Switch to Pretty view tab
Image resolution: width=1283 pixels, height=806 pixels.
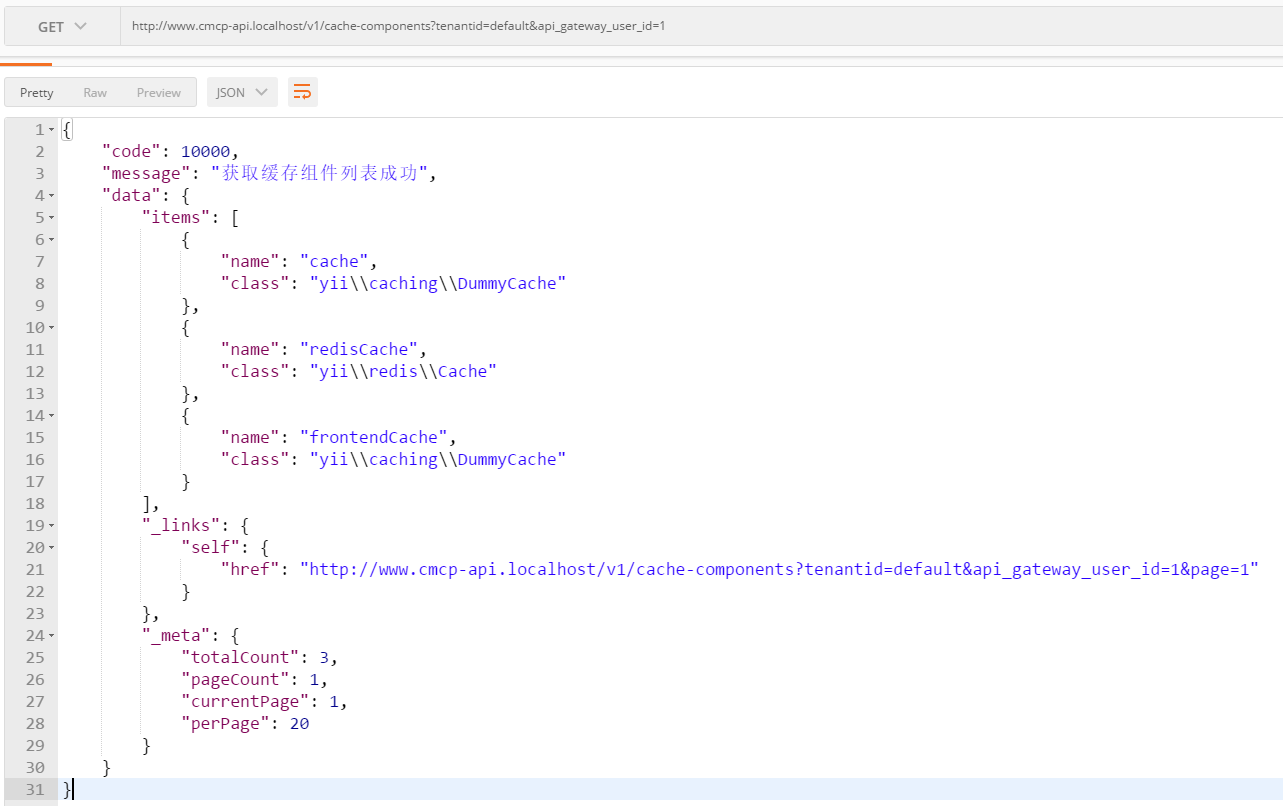point(37,92)
